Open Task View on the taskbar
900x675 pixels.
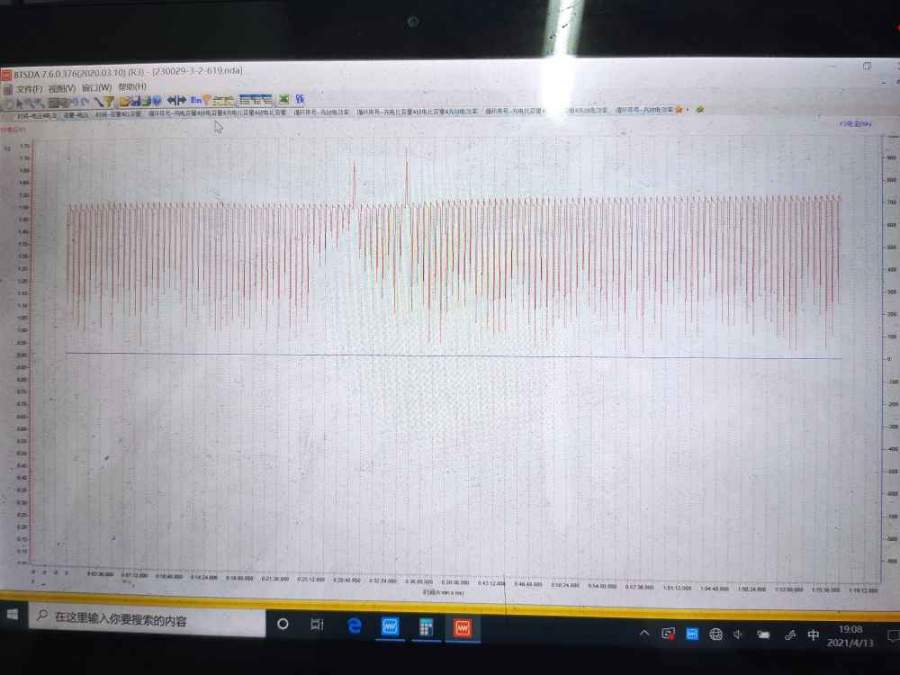point(317,624)
